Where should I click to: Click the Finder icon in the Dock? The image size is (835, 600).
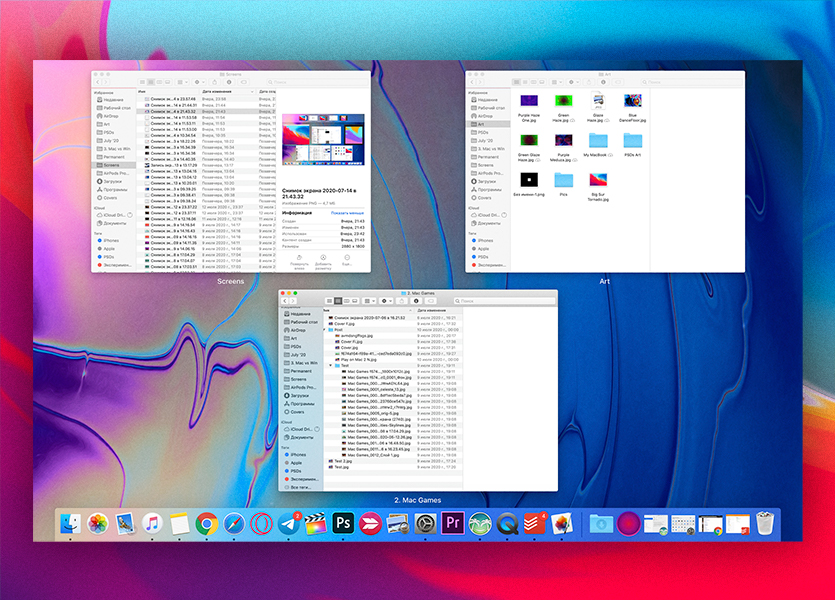(71, 523)
